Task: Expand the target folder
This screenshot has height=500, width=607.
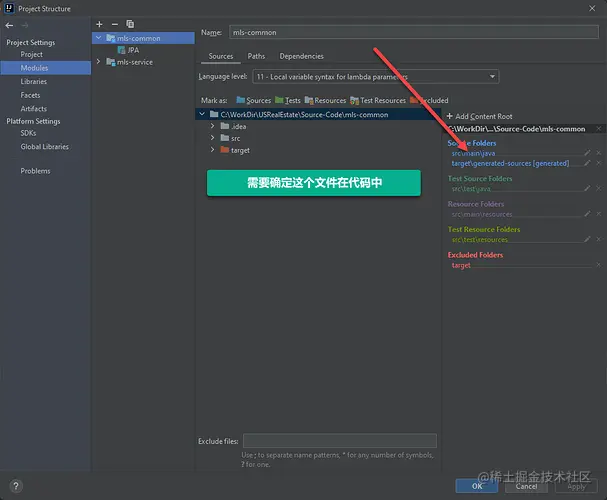Action: pyautogui.click(x=212, y=150)
